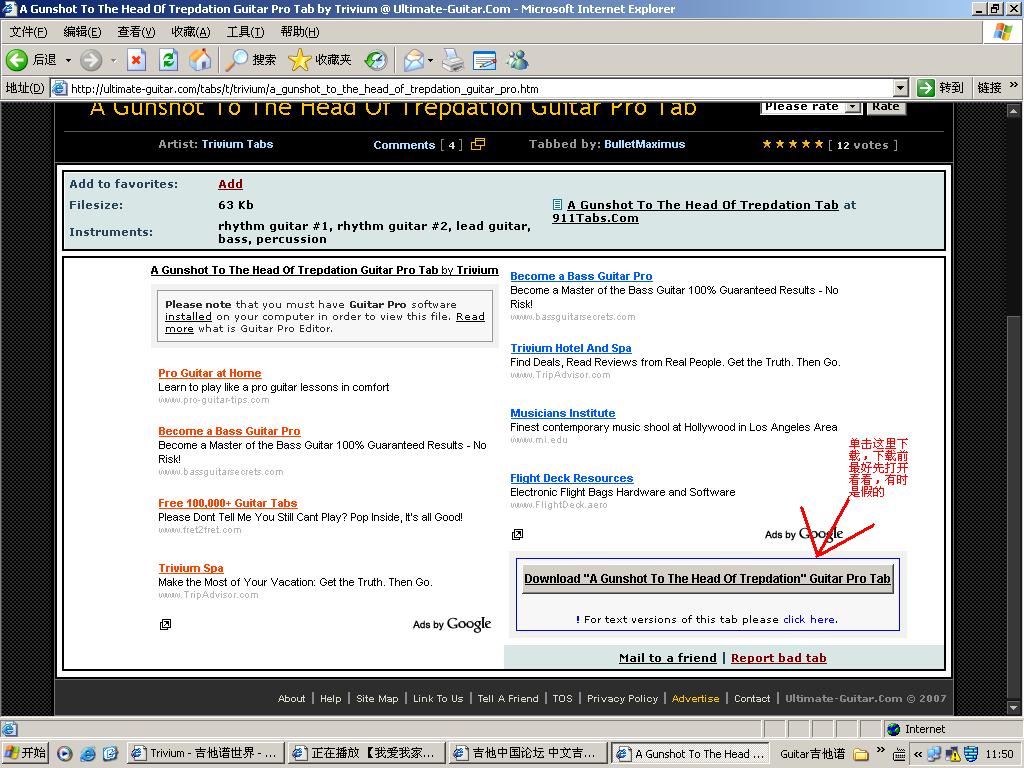Click the 'Mail to a friend' link
Image resolution: width=1024 pixels, height=768 pixels.
tap(667, 658)
